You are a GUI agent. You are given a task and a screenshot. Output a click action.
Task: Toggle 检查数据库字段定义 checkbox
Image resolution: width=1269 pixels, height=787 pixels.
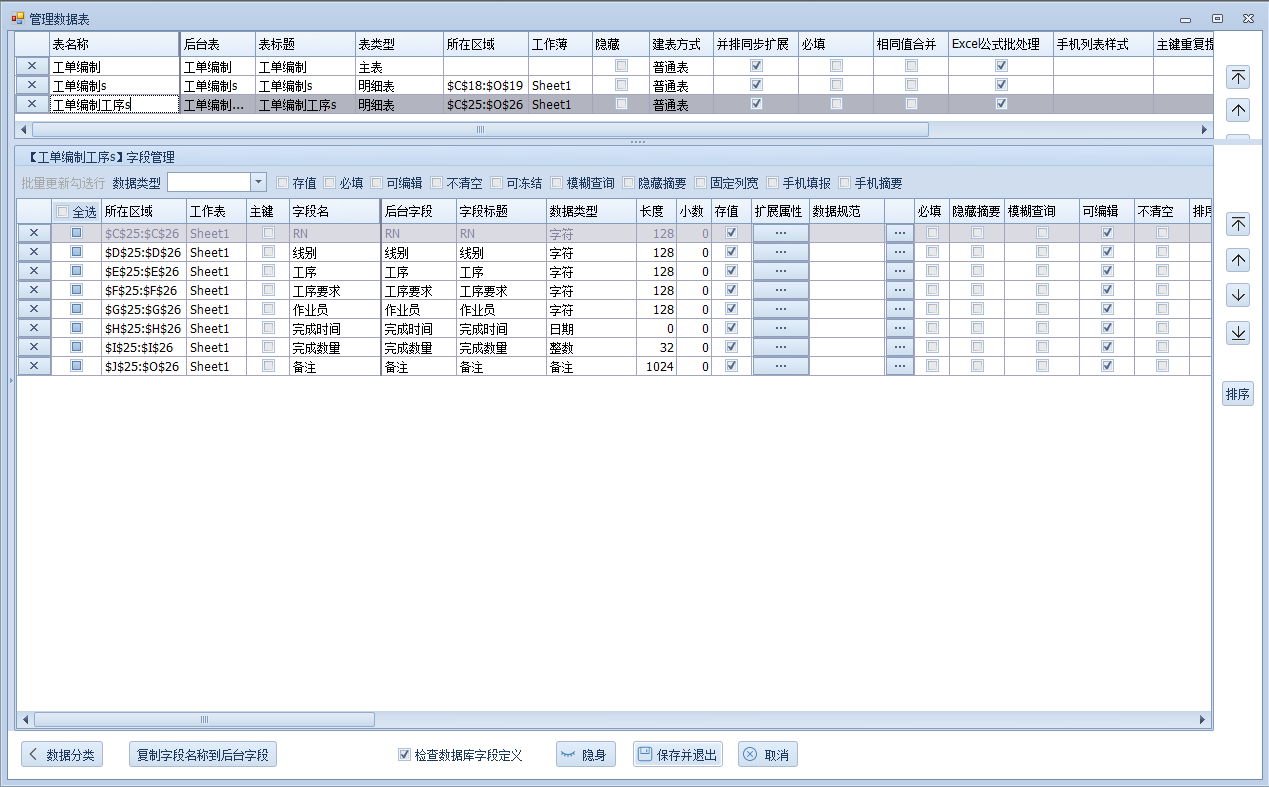click(404, 755)
